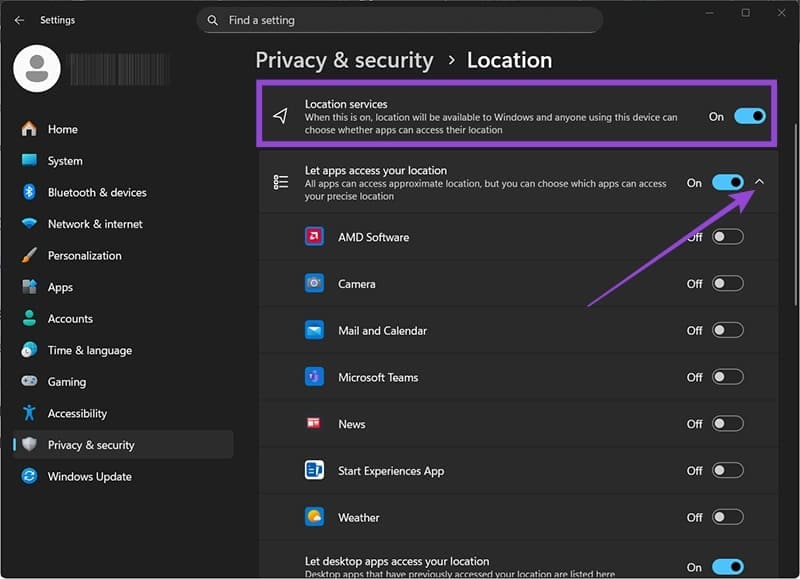Click the Accounts person icon
Viewport: 800px width, 579px height.
(29, 318)
